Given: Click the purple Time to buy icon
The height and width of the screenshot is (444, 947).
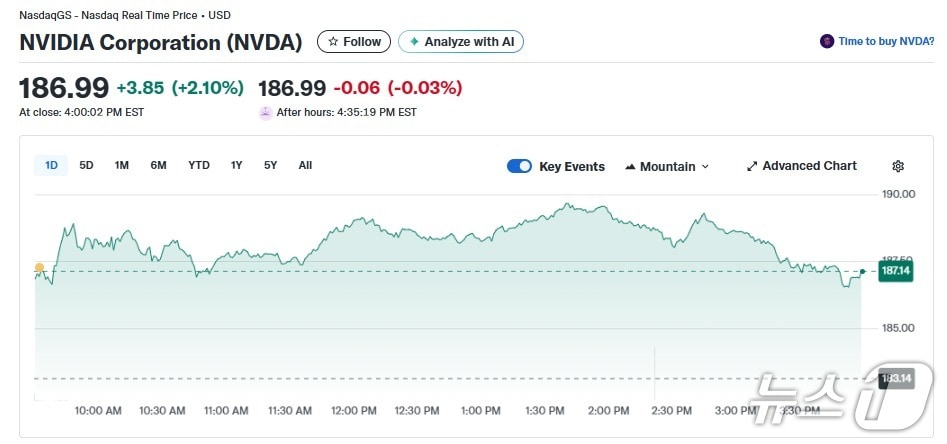Looking at the screenshot, I should [826, 42].
